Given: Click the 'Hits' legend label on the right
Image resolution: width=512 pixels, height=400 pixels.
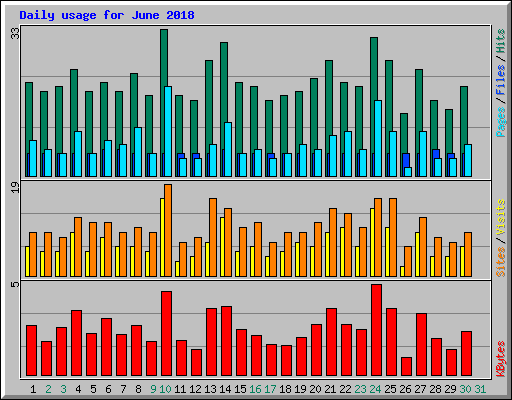Looking at the screenshot, I should pos(500,41).
